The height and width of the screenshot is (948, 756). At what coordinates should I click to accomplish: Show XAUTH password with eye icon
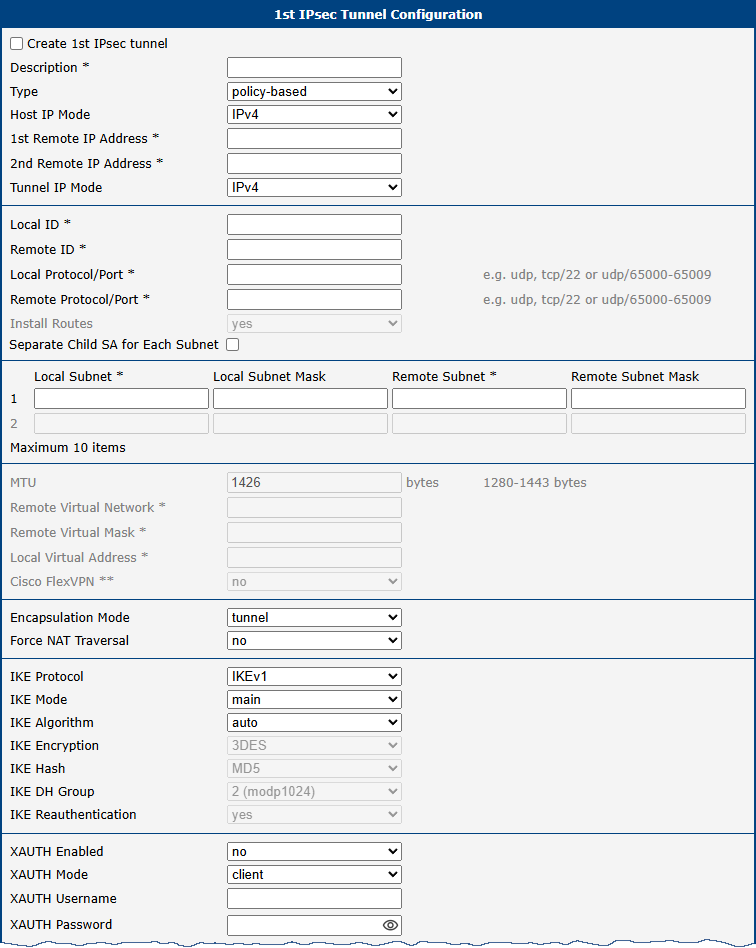pyautogui.click(x=390, y=925)
